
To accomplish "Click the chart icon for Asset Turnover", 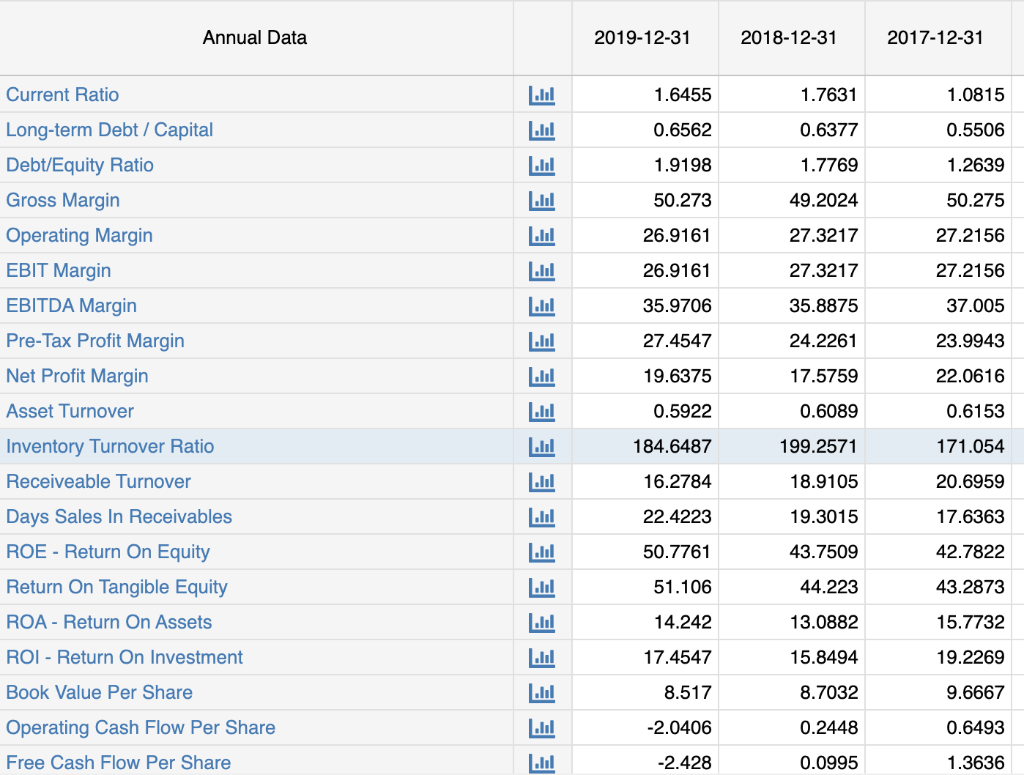I will pyautogui.click(x=542, y=411).
